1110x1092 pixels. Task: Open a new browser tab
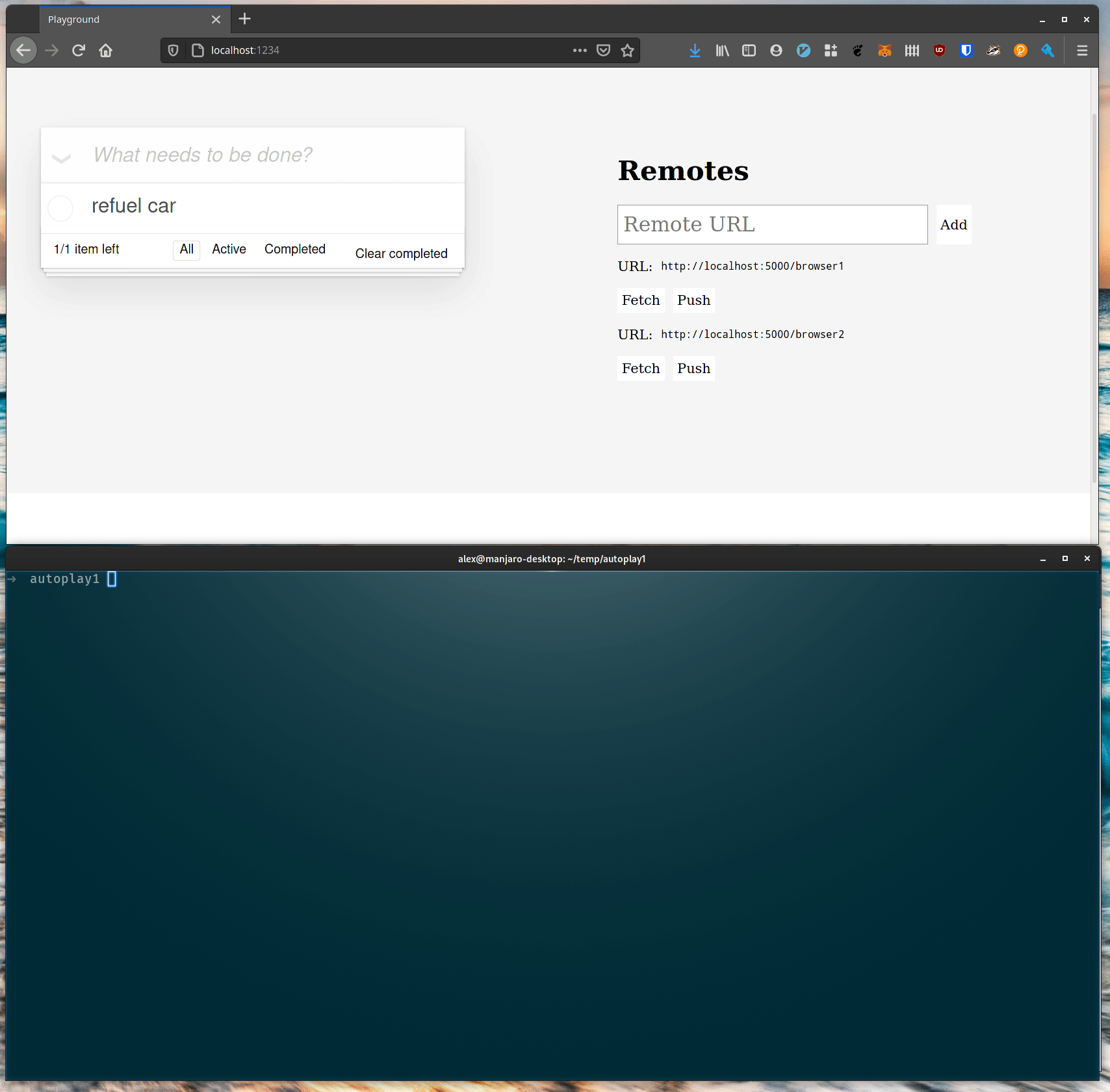pyautogui.click(x=244, y=19)
